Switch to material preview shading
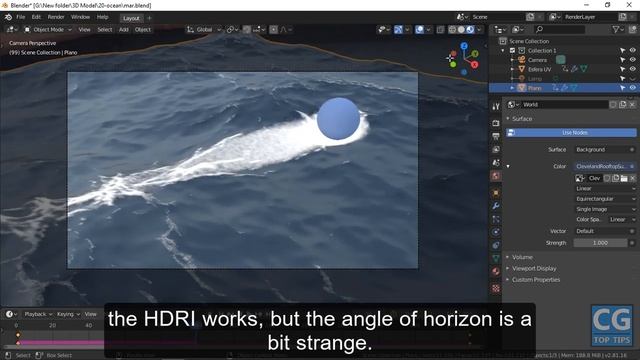This screenshot has height=360, width=640. [x=470, y=29]
